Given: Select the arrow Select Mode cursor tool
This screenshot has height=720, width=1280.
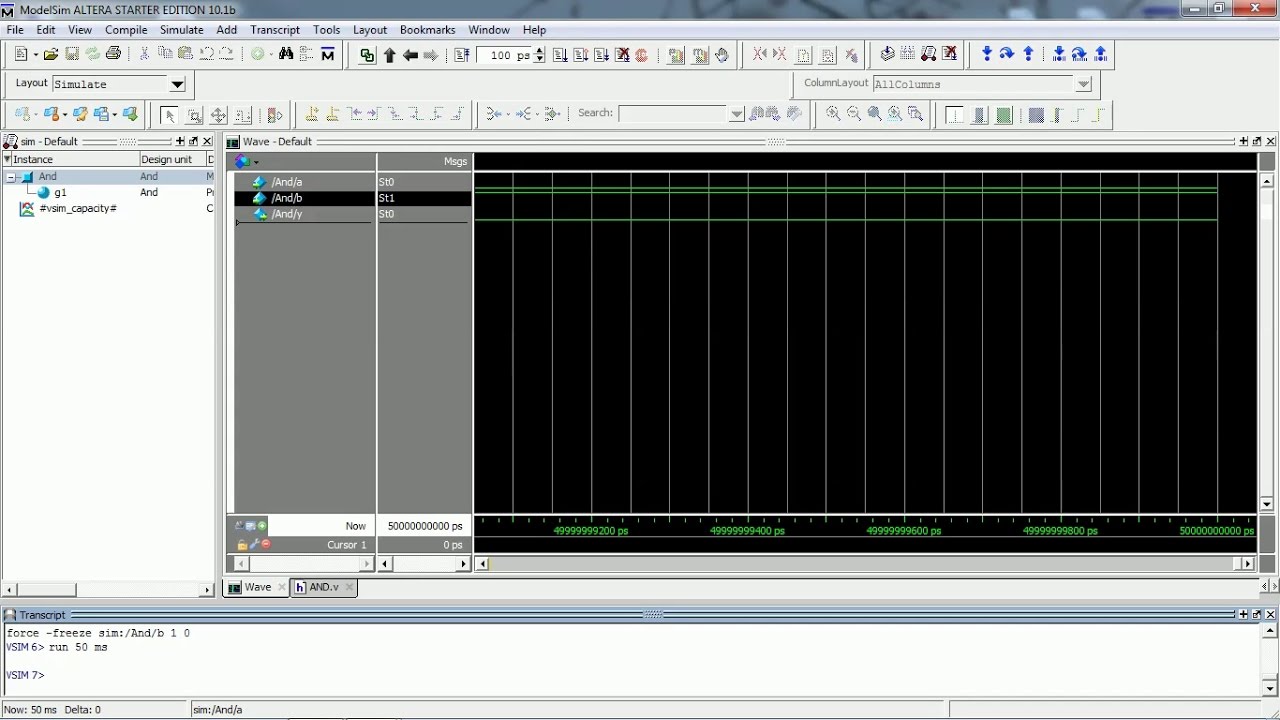Looking at the screenshot, I should tap(169, 115).
